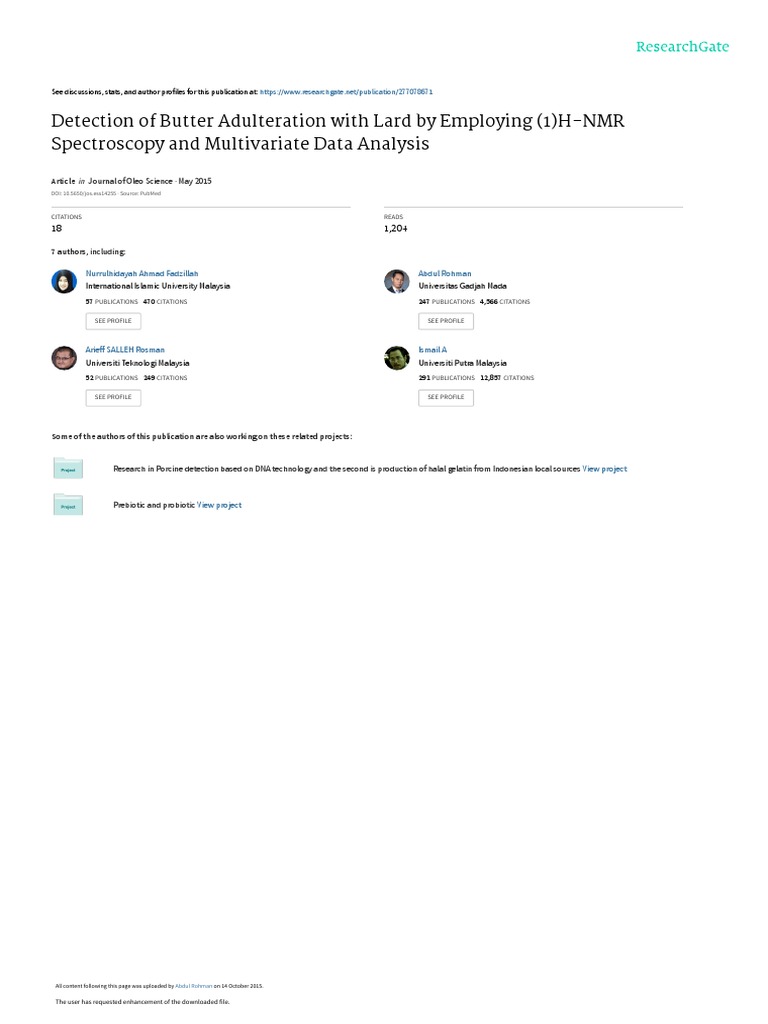The image size is (768, 1024).
Task: Click the Prebiotic and probiotic project icon
Action: tap(68, 505)
